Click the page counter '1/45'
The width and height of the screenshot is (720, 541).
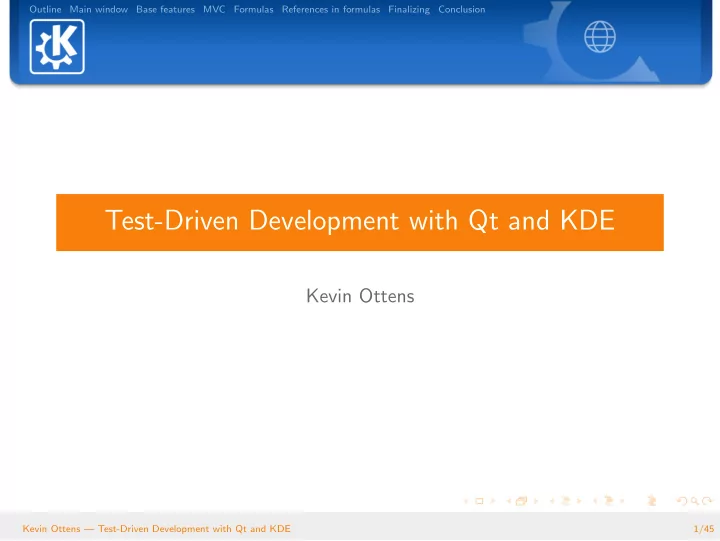[704, 529]
